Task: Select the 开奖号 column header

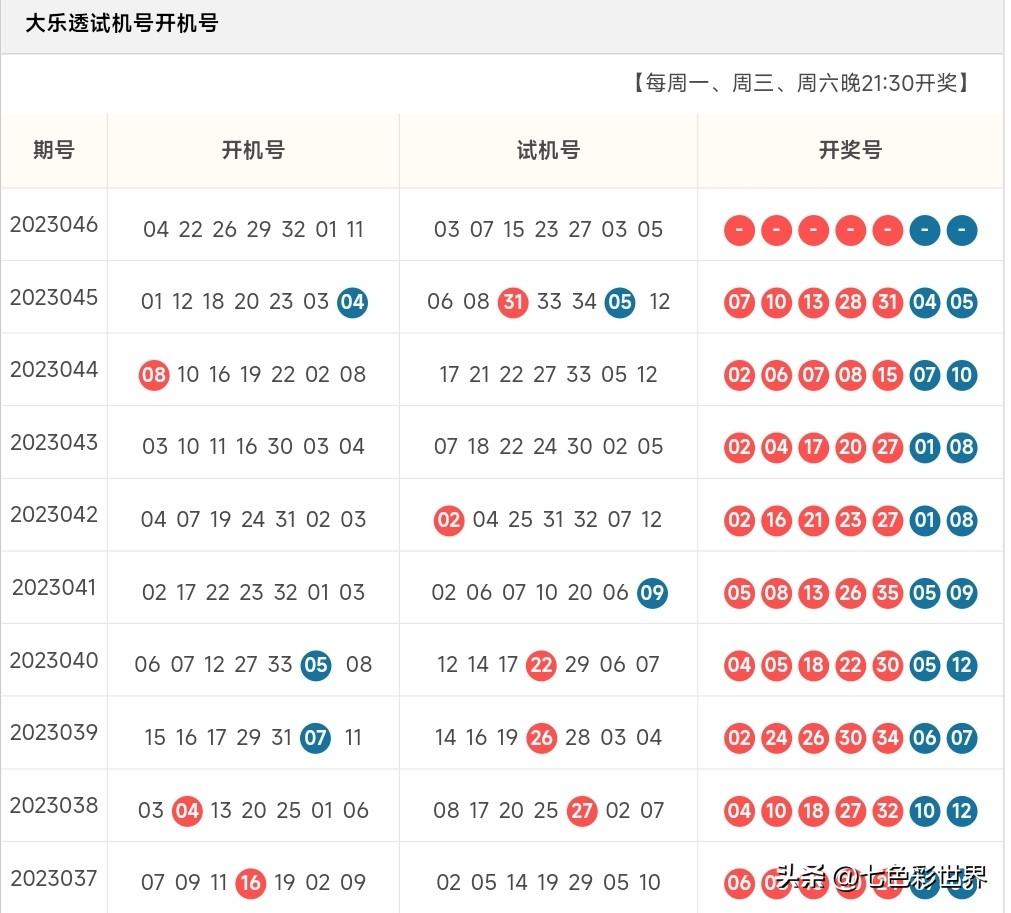Action: (x=850, y=150)
